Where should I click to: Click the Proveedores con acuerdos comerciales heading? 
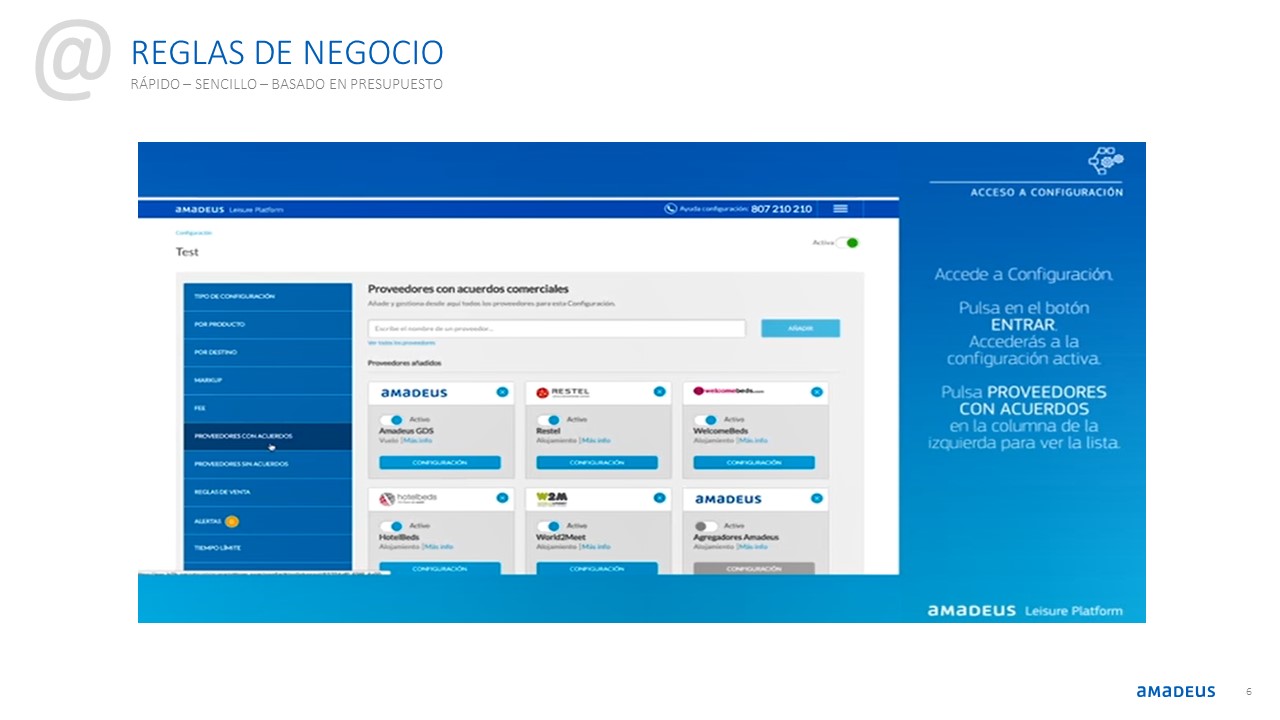coord(468,289)
